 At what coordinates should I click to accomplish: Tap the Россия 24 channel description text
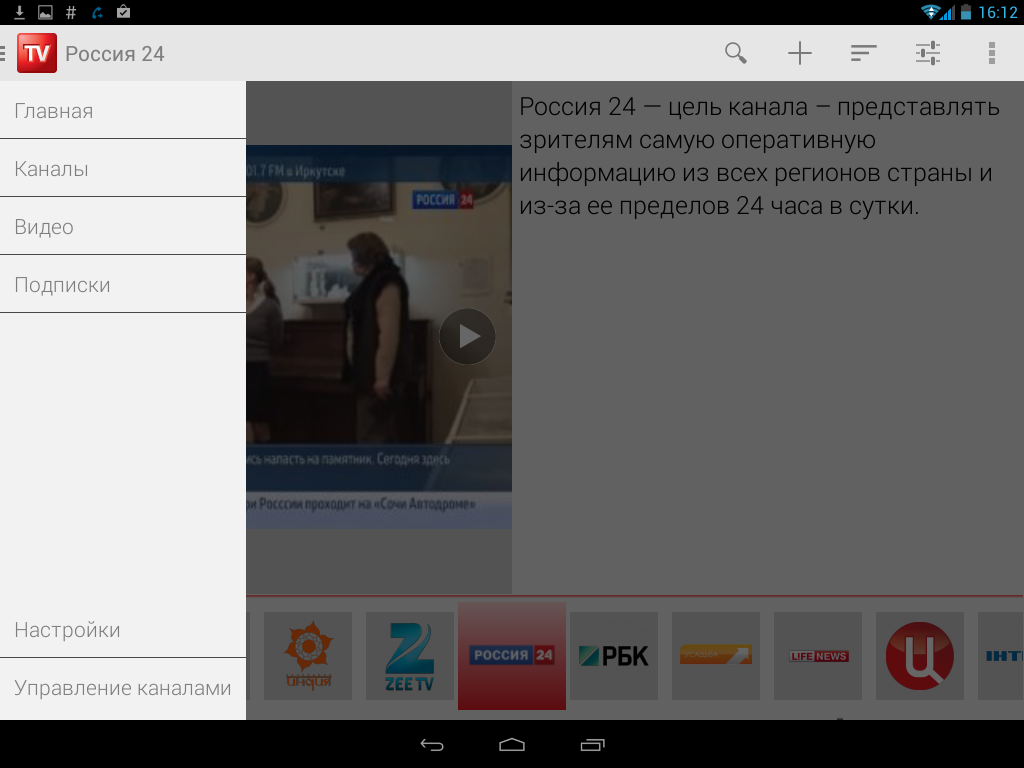(760, 156)
